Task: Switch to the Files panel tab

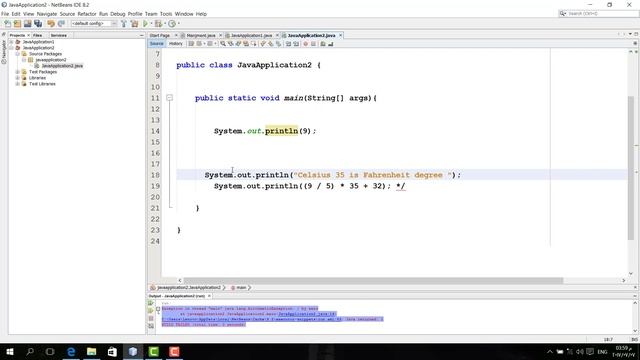Action: coord(38,36)
